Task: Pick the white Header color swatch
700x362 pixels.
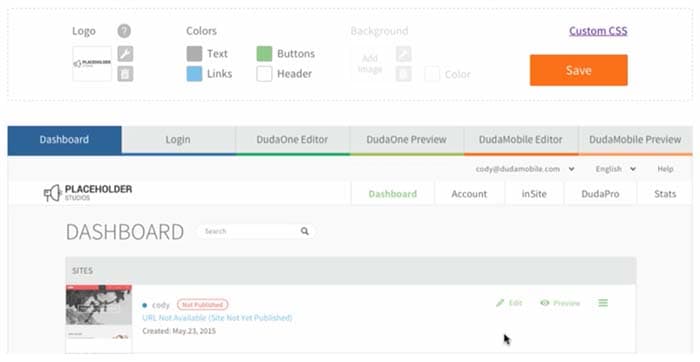Action: 264,74
